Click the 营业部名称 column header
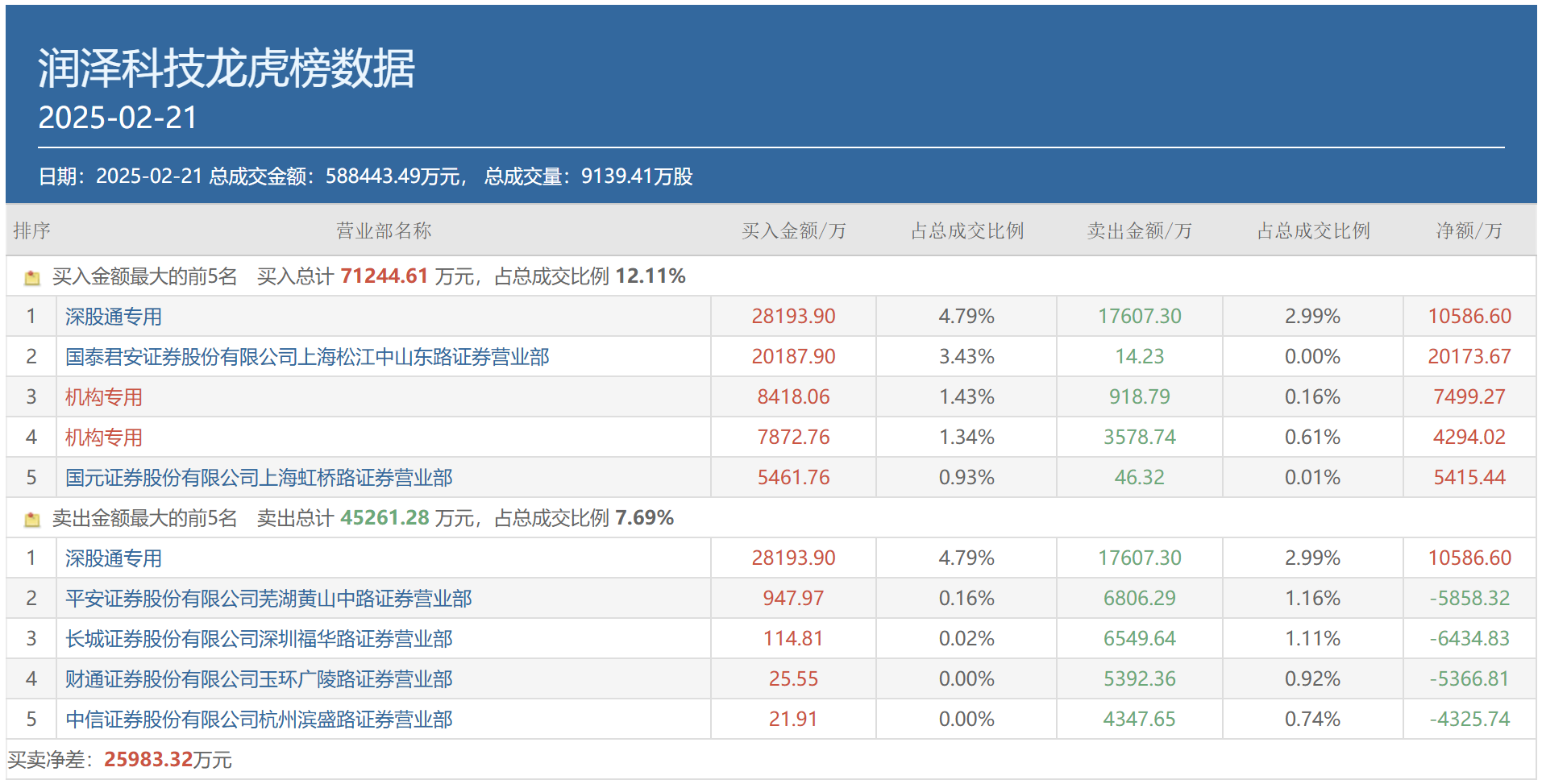Viewport: 1542px width, 784px height. [x=384, y=231]
